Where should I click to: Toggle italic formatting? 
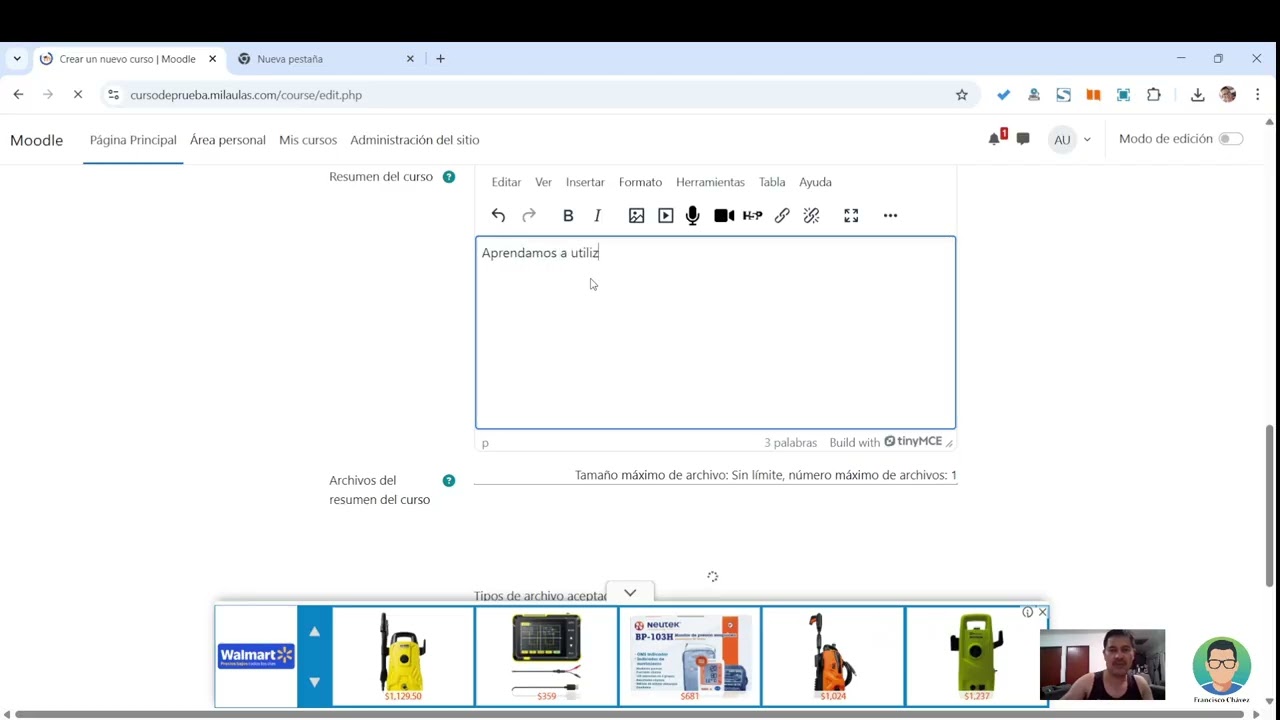(x=597, y=215)
